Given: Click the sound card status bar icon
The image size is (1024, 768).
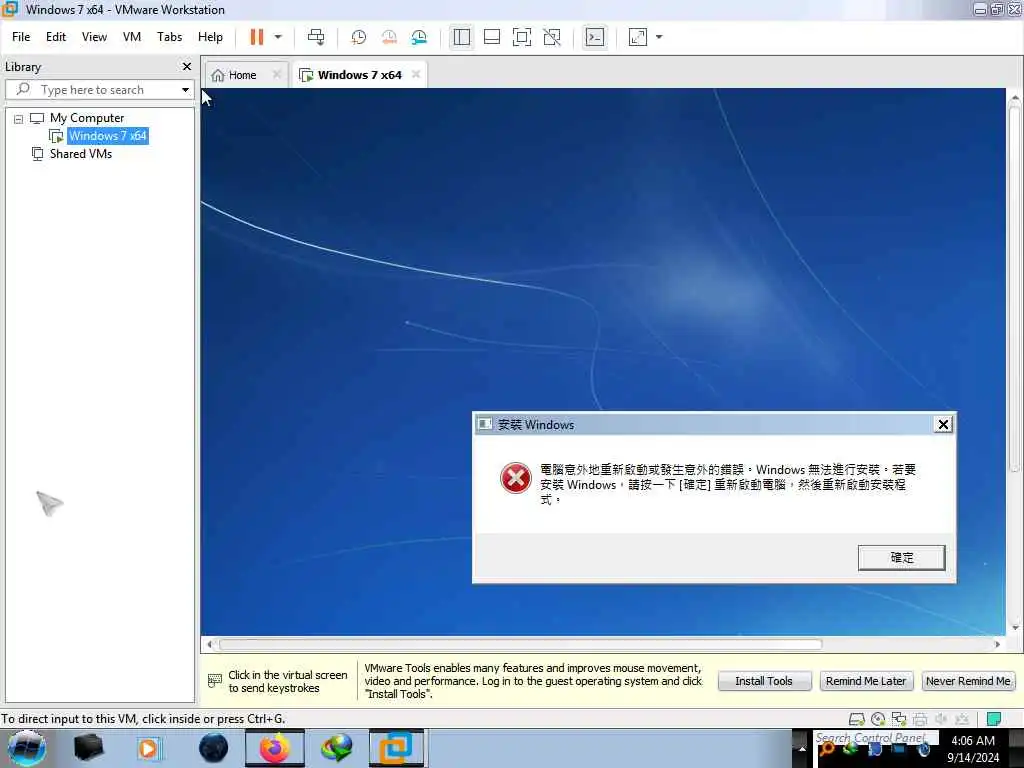Looking at the screenshot, I should pyautogui.click(x=941, y=719).
